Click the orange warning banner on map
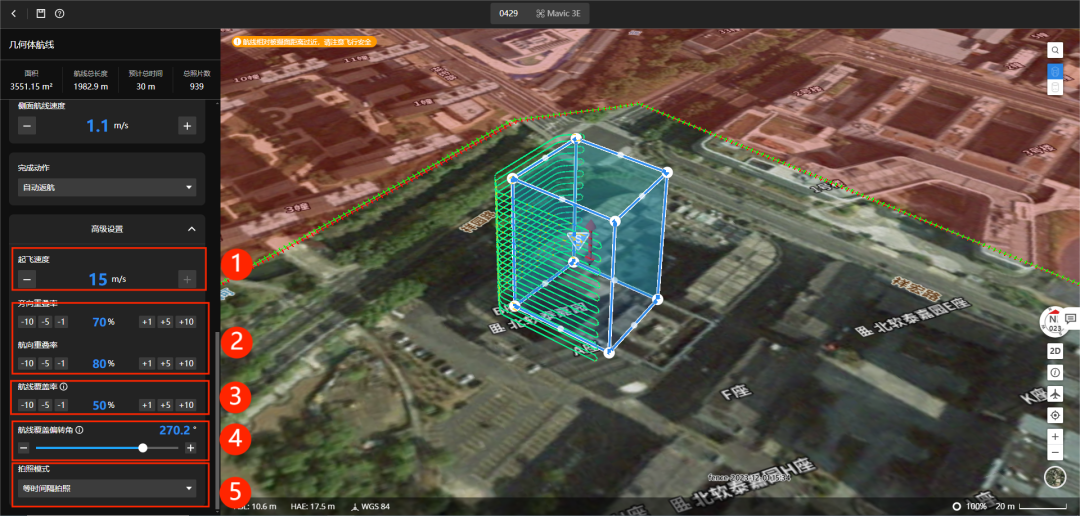The image size is (1080, 516). (305, 42)
